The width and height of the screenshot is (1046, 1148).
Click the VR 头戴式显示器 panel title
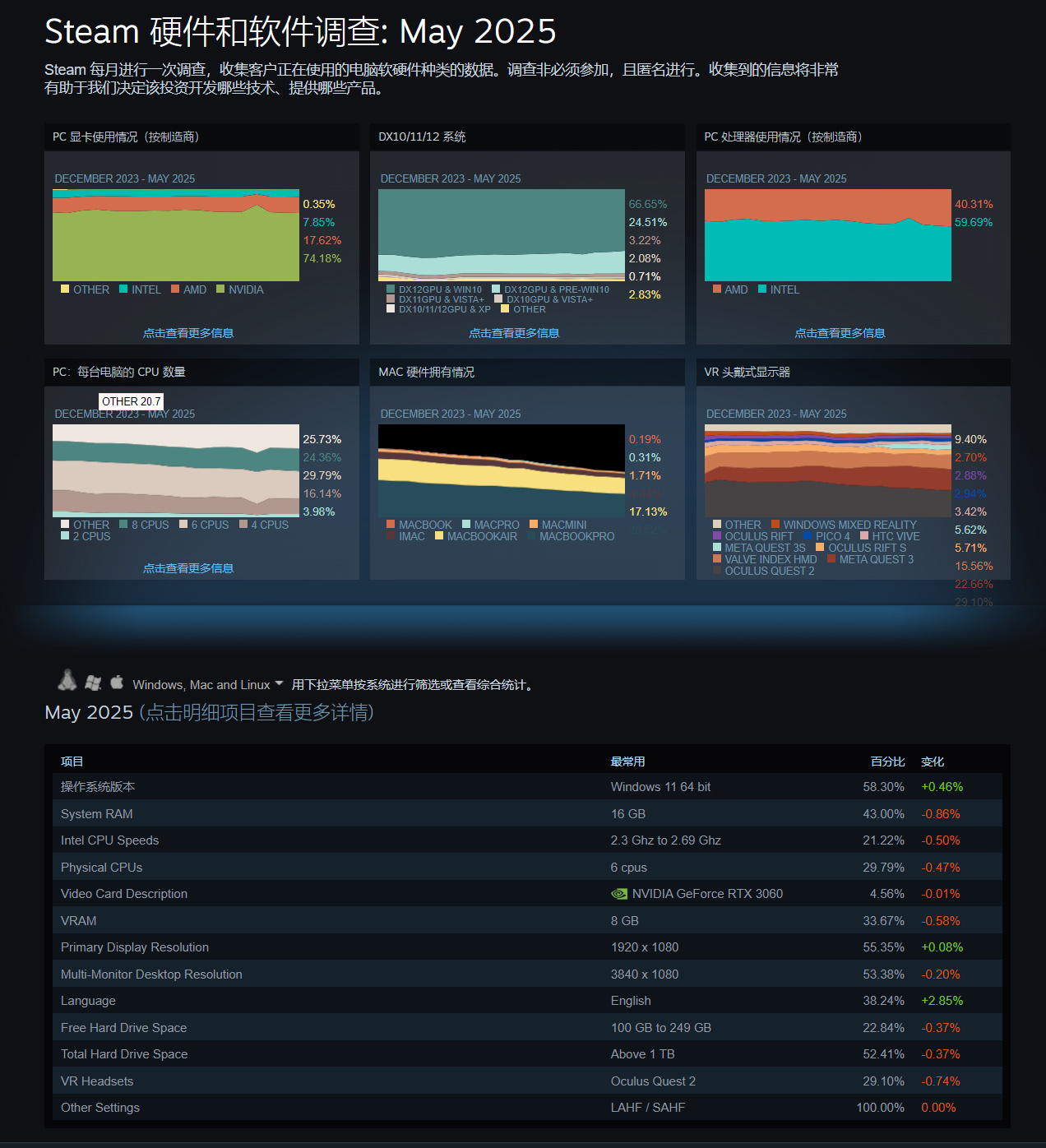click(747, 372)
